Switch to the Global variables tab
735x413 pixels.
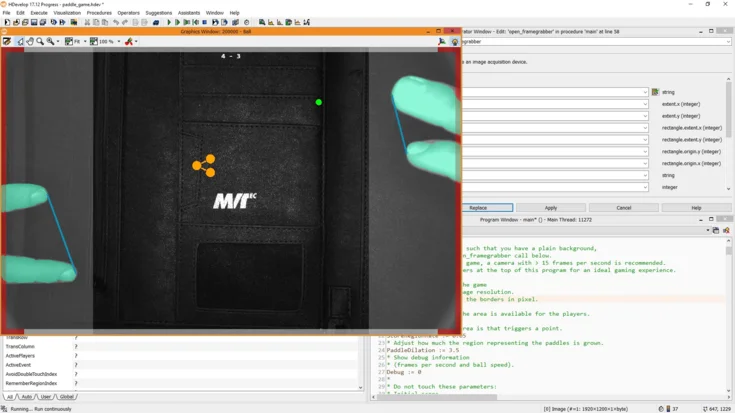pos(66,397)
